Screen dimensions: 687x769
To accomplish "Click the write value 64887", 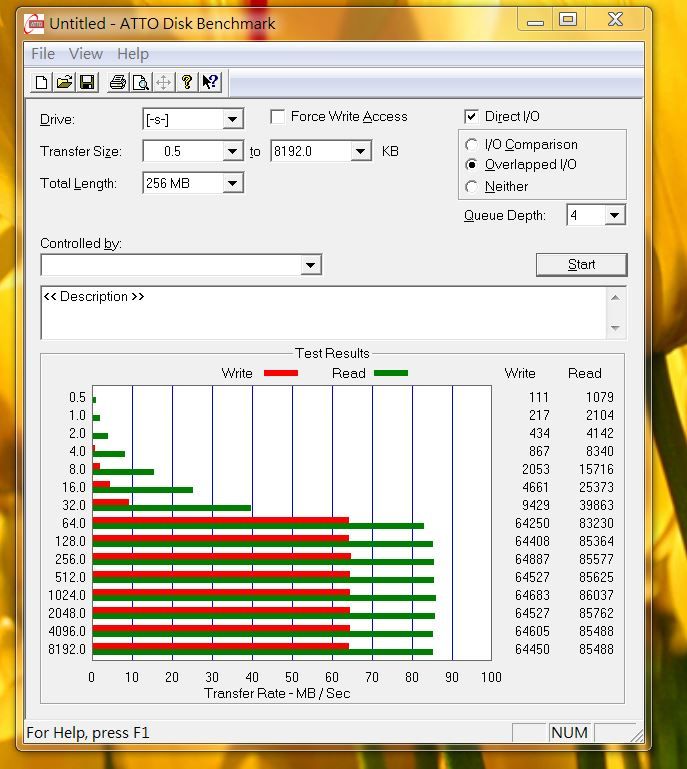I will (532, 560).
